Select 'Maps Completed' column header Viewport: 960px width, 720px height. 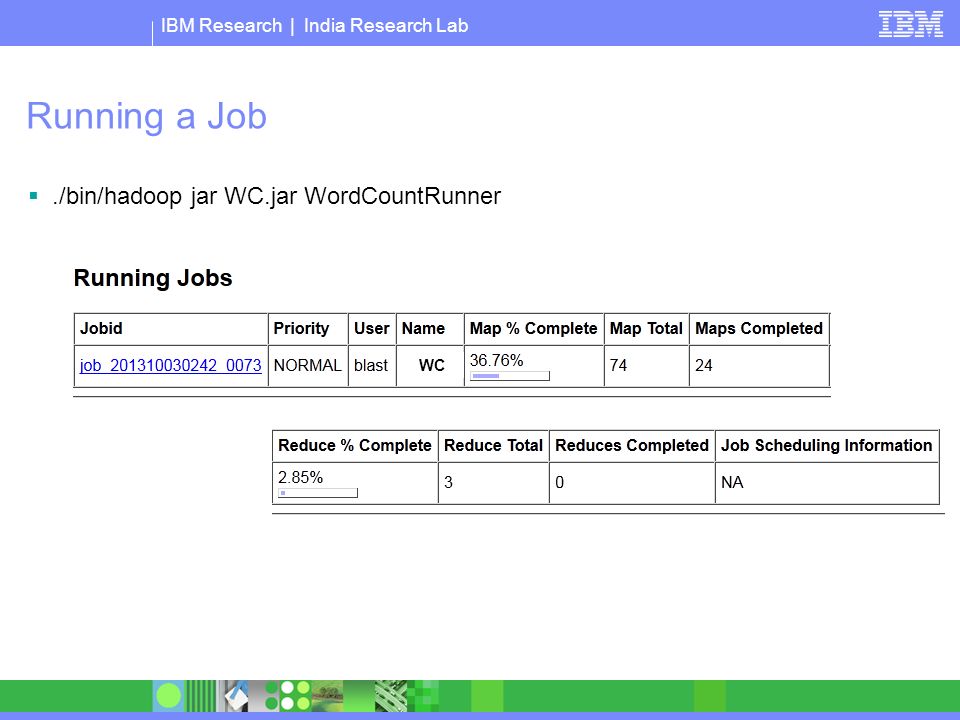(759, 329)
